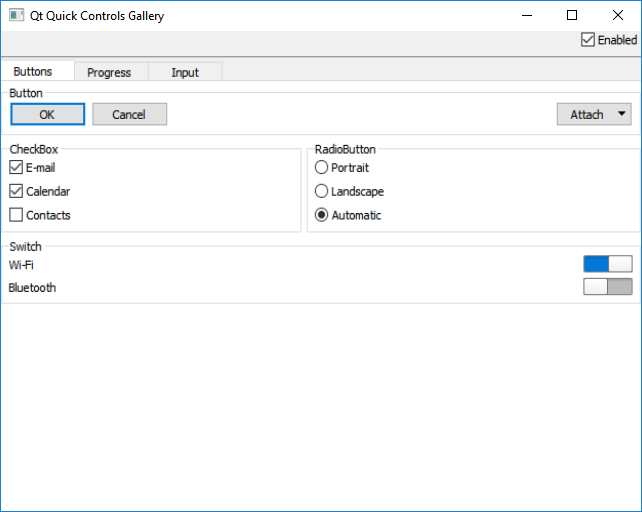This screenshot has height=512, width=642.
Task: Select the Buttons tab
Action: point(38,72)
